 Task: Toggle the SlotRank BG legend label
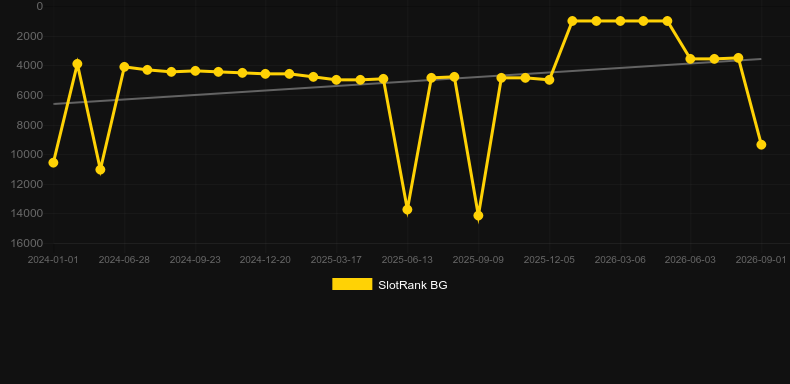413,285
